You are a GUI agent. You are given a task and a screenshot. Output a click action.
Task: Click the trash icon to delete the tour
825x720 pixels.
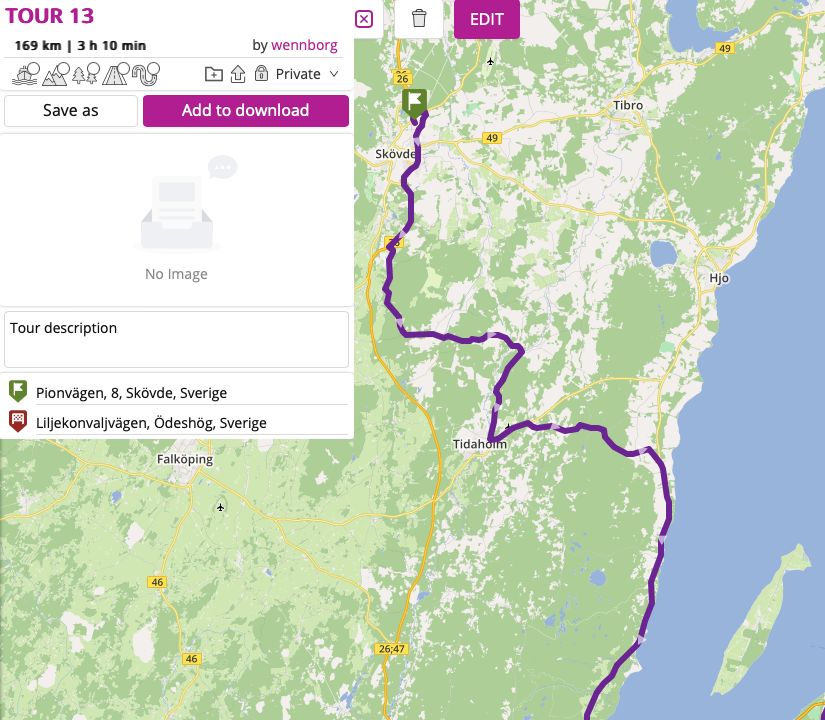pyautogui.click(x=417, y=19)
